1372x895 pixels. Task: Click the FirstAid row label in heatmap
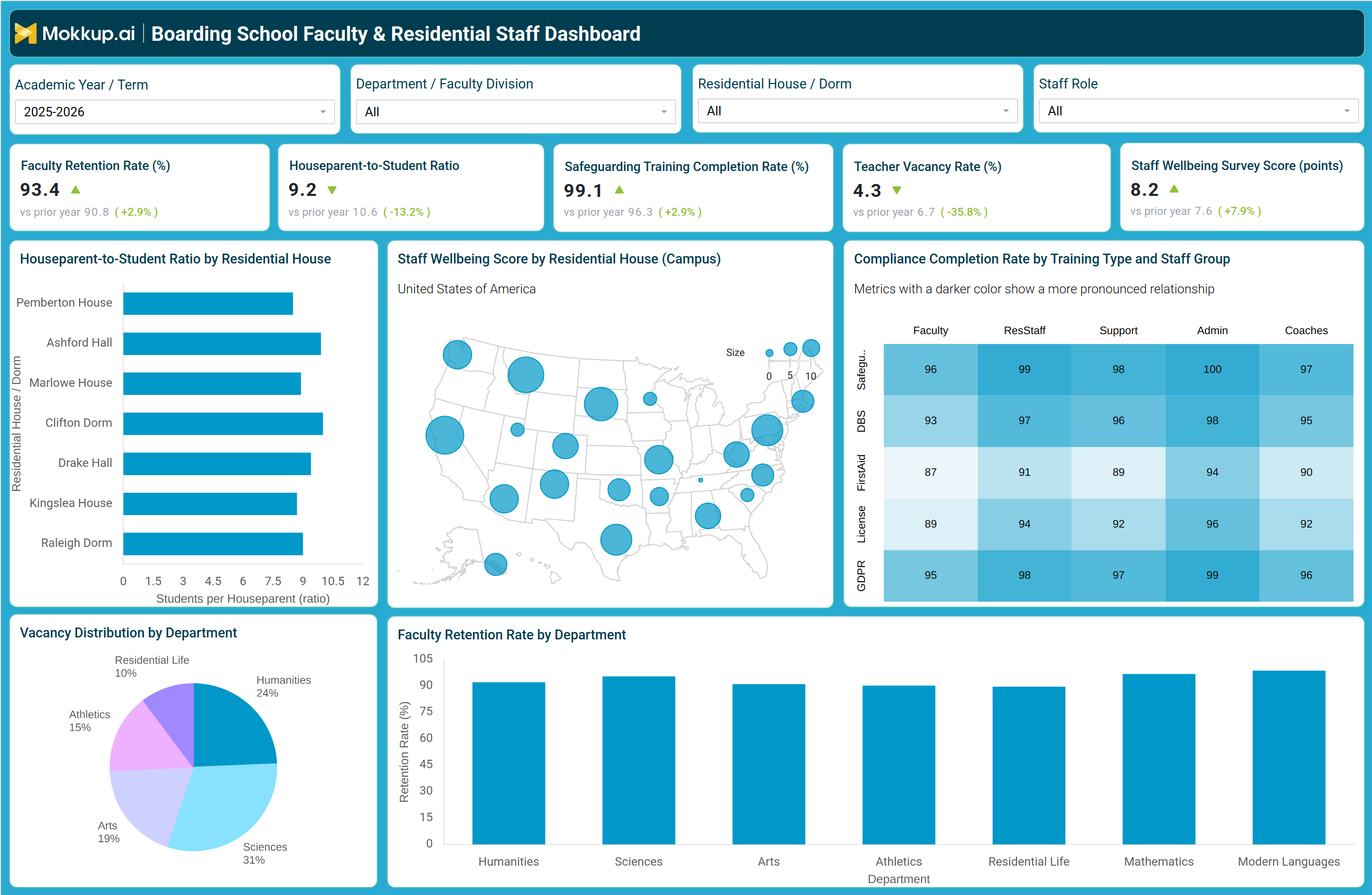pyautogui.click(x=861, y=473)
